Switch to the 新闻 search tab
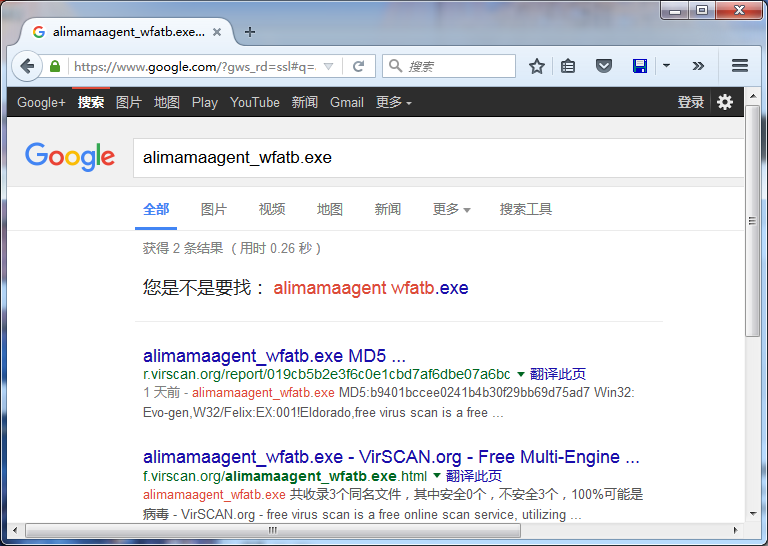Image resolution: width=768 pixels, height=546 pixels. click(387, 209)
